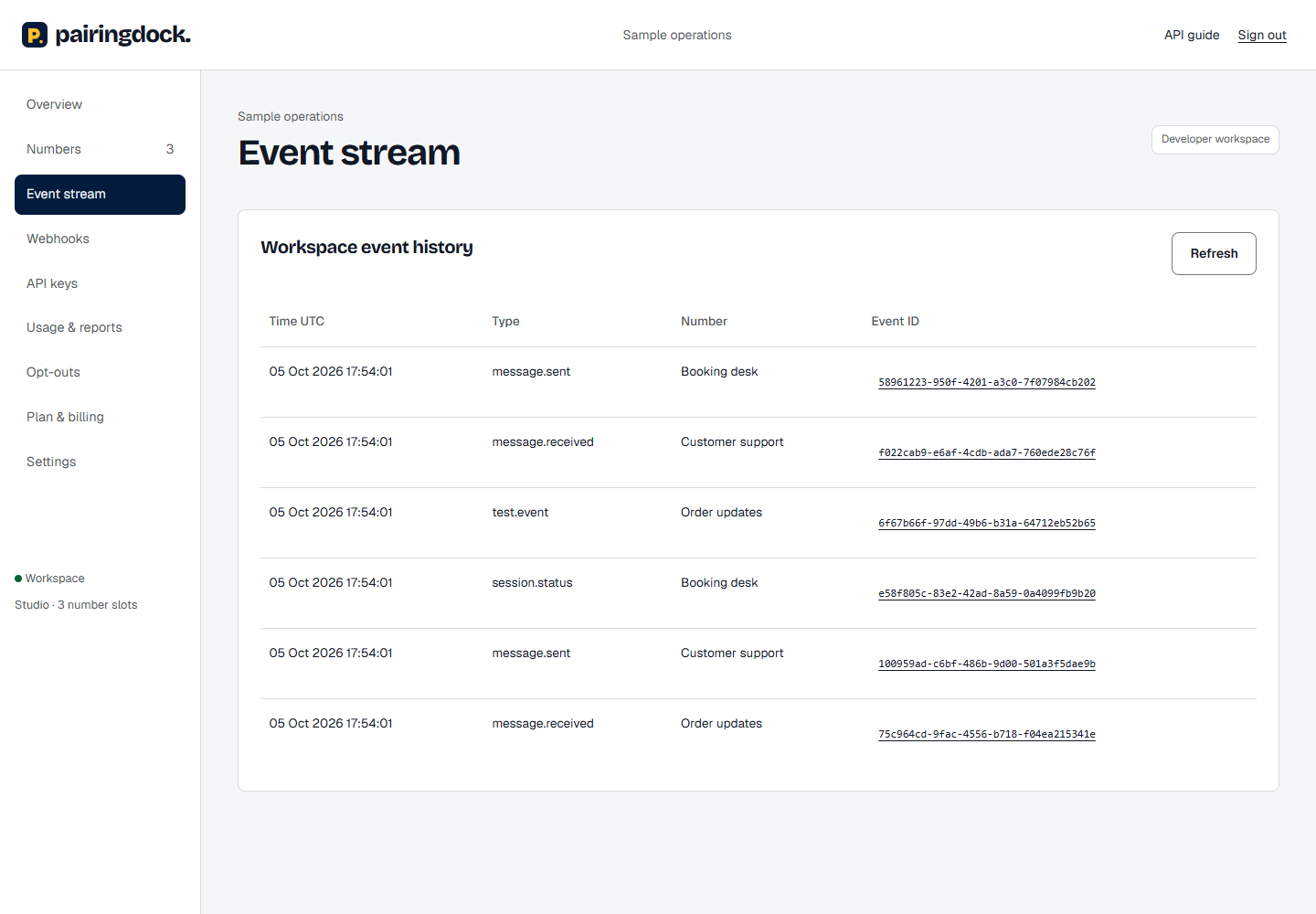Viewport: 1316px width, 914px height.
Task: Open Settings from the sidebar
Action: [100, 462]
